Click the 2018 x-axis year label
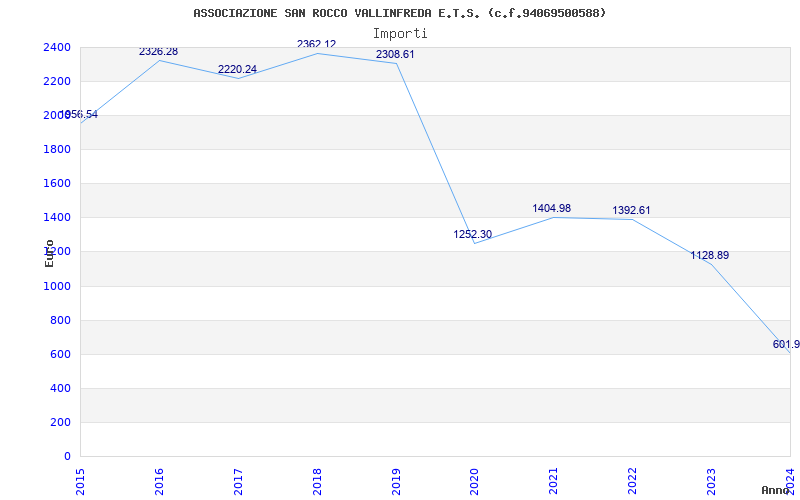The width and height of the screenshot is (800, 500). coord(317,481)
